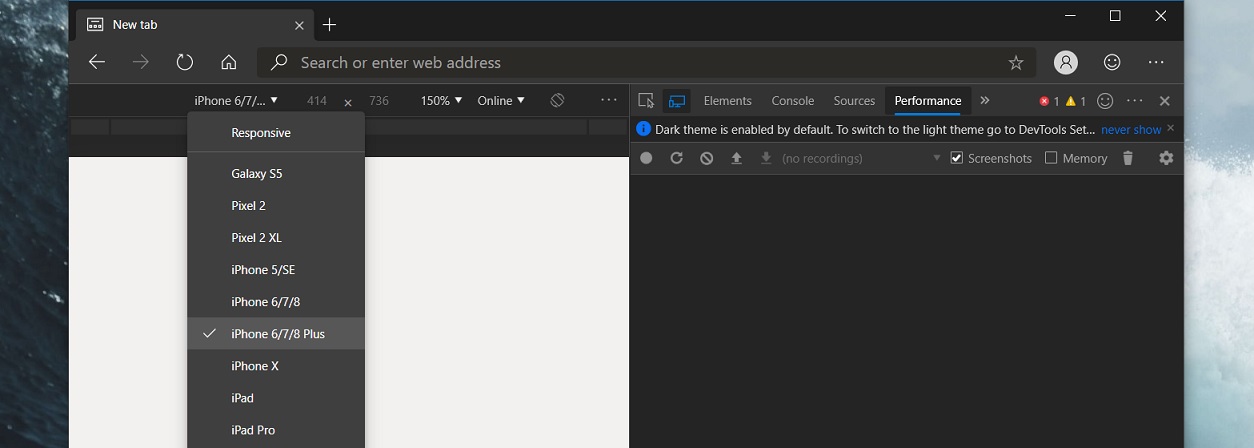Toggle device emulation toolbar

point(677,100)
